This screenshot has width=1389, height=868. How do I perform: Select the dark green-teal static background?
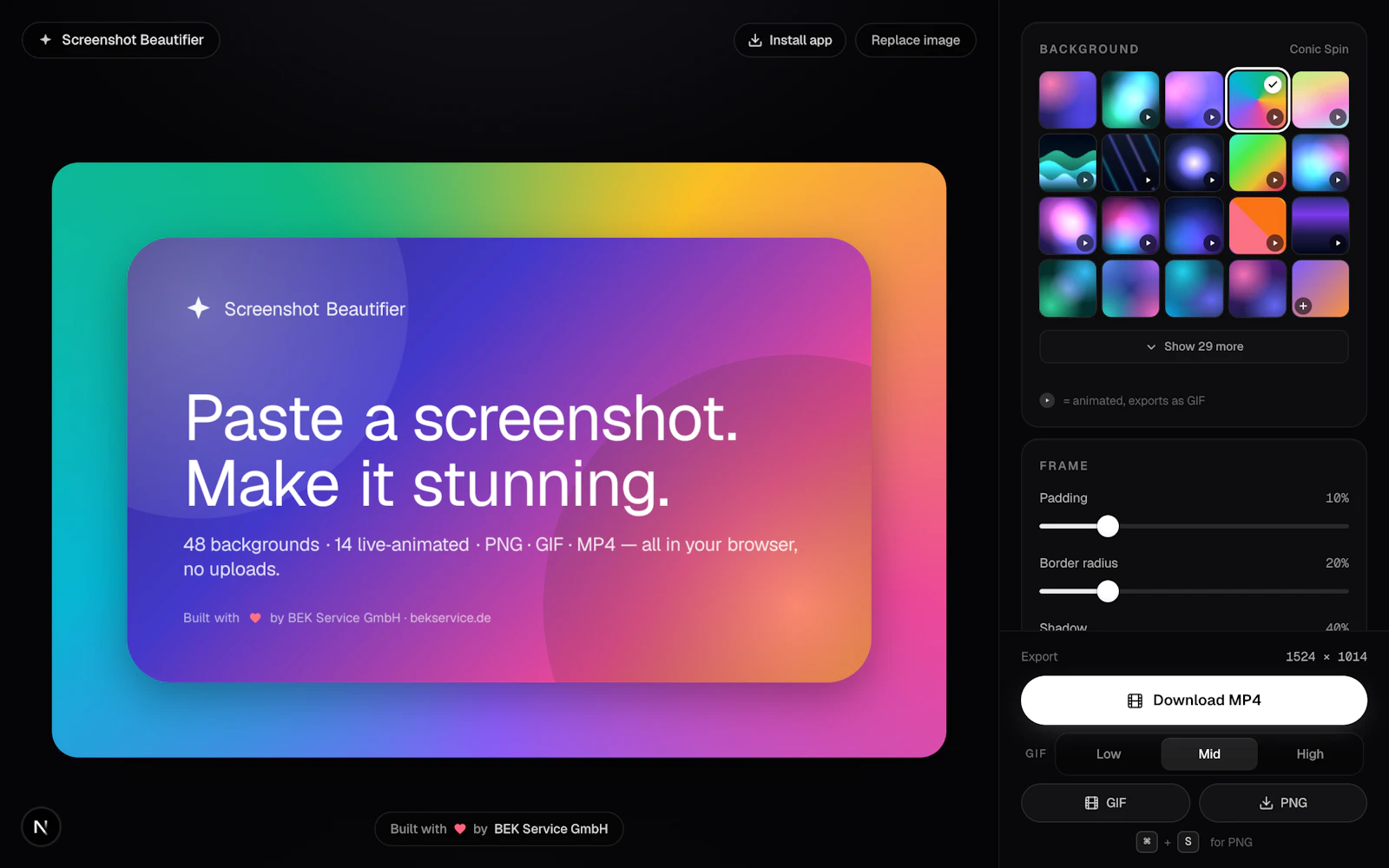(1068, 289)
